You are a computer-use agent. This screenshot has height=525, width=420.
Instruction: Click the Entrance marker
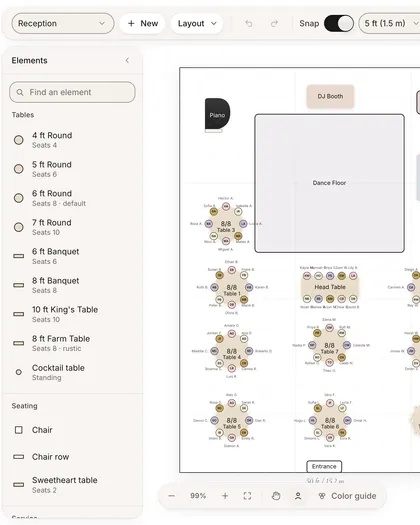point(324,466)
